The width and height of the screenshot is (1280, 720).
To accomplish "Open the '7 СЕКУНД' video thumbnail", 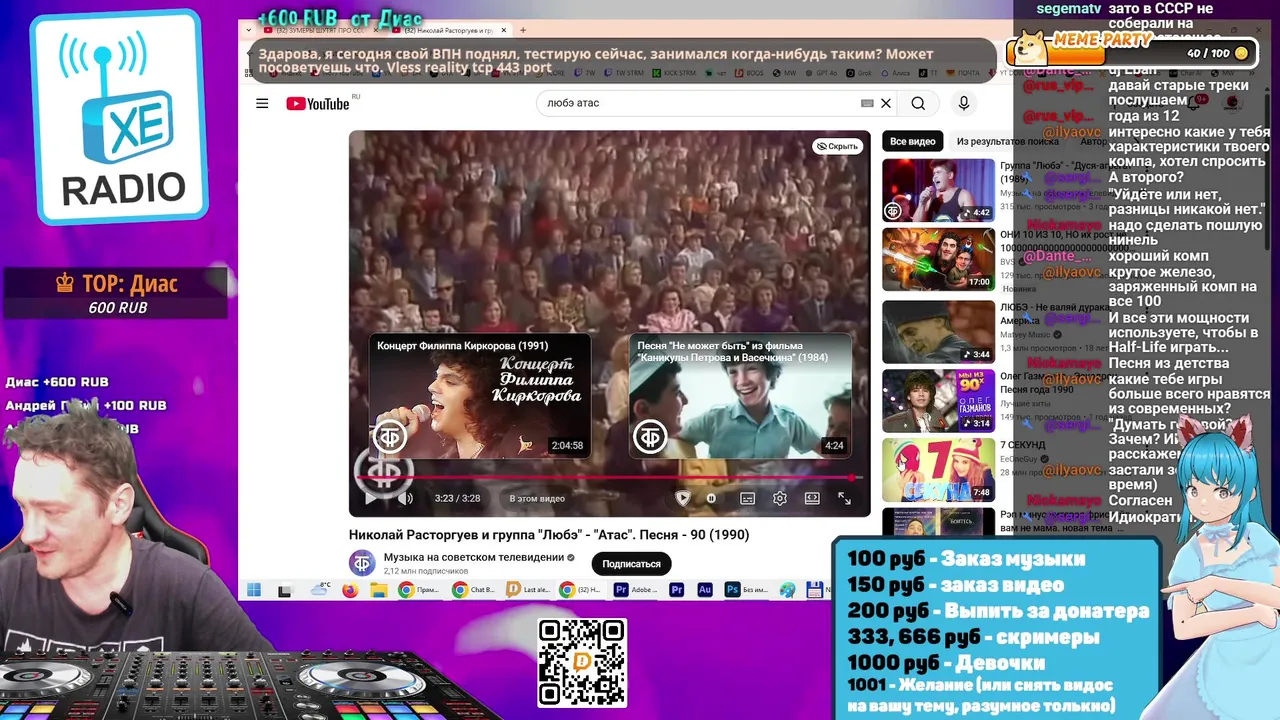I will pos(938,470).
